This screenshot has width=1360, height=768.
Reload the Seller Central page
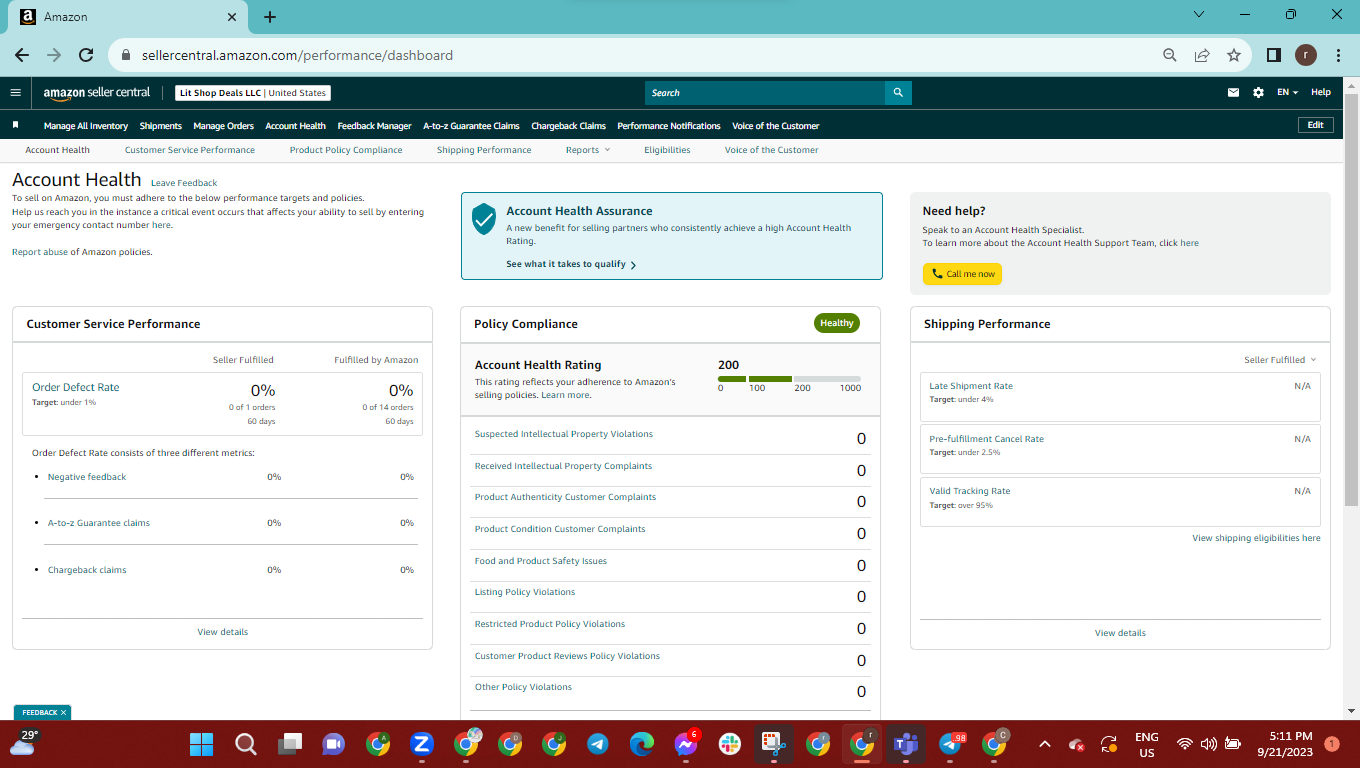[x=86, y=55]
